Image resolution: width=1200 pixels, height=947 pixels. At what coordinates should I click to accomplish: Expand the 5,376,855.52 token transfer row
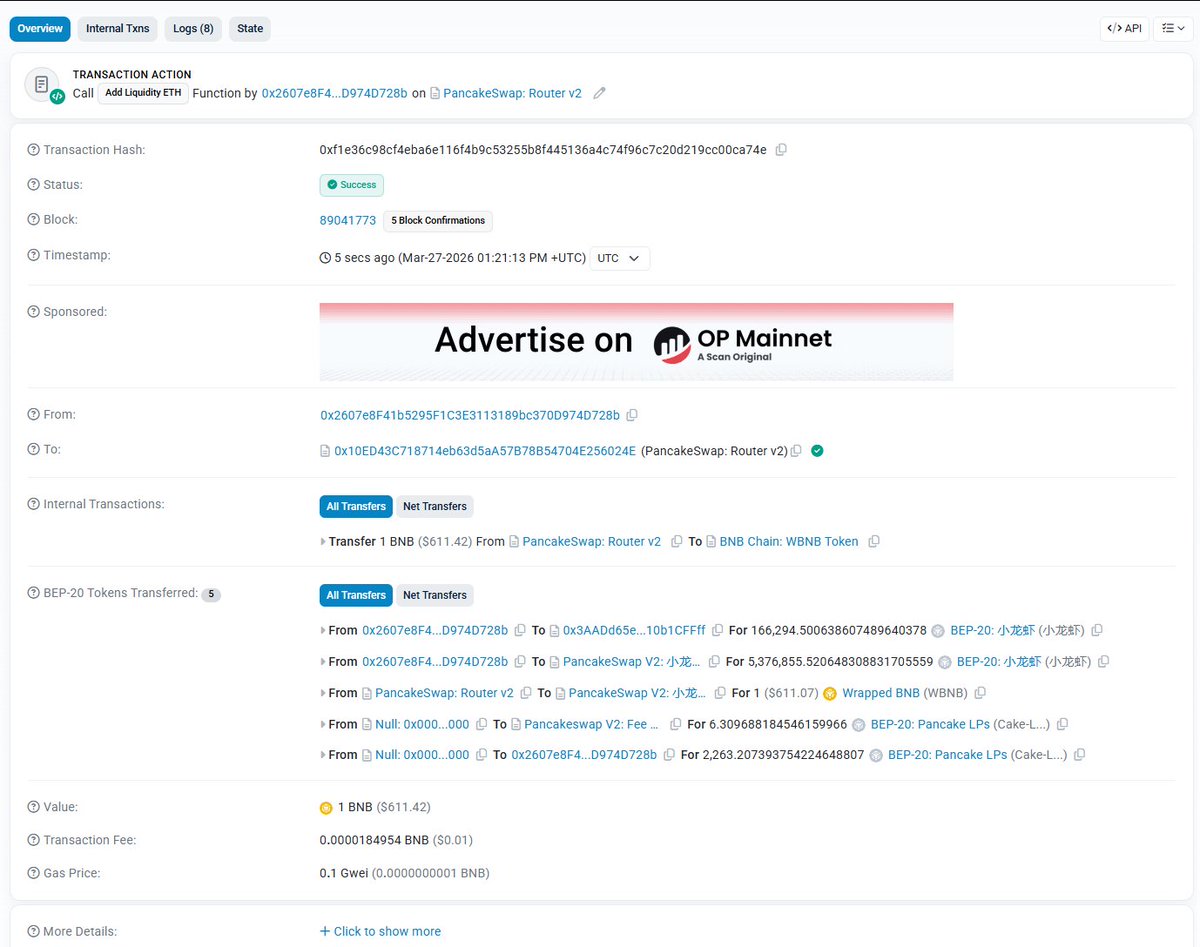[323, 662]
